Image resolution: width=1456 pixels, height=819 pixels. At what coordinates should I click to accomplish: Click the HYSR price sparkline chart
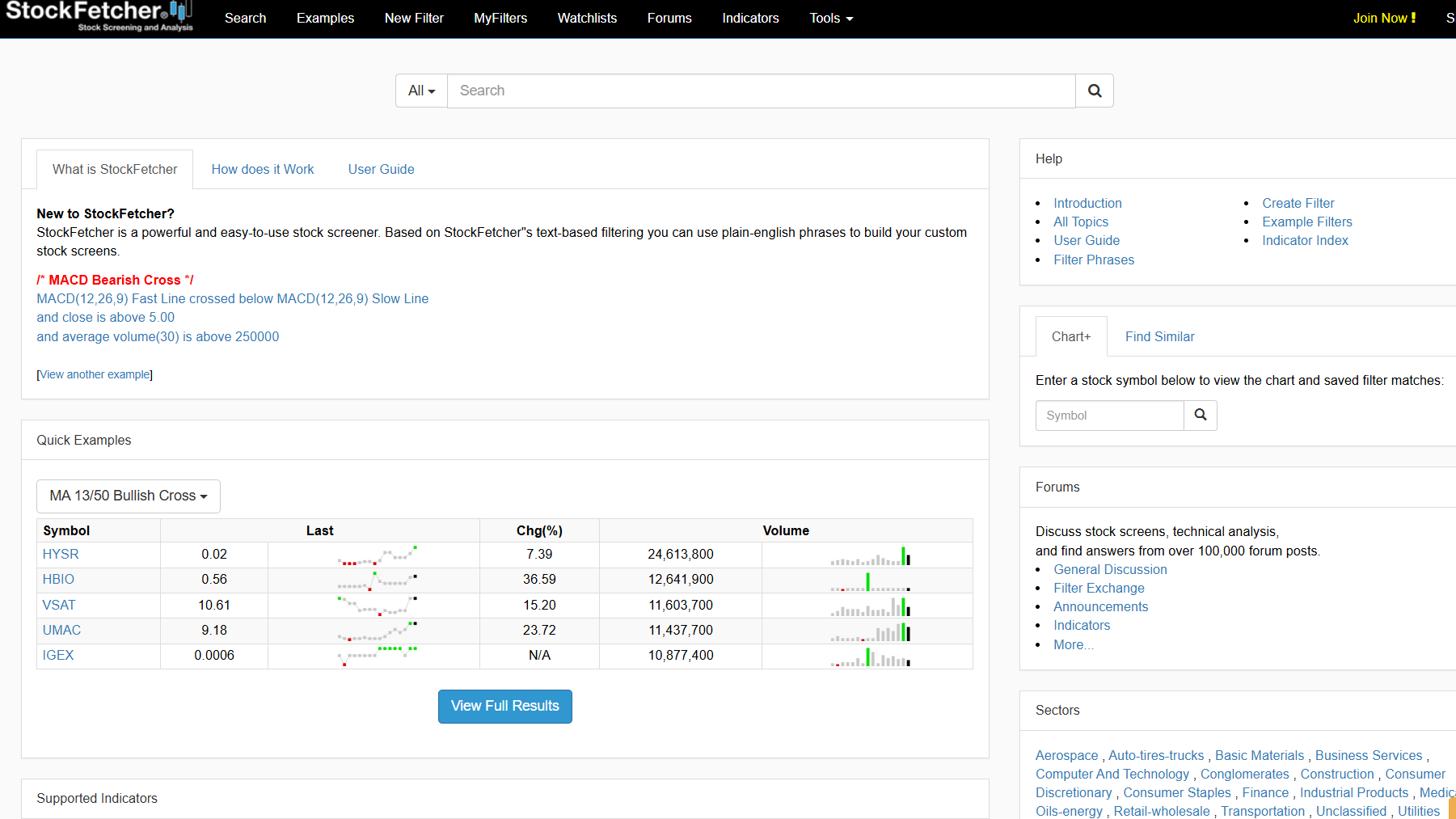(x=377, y=555)
